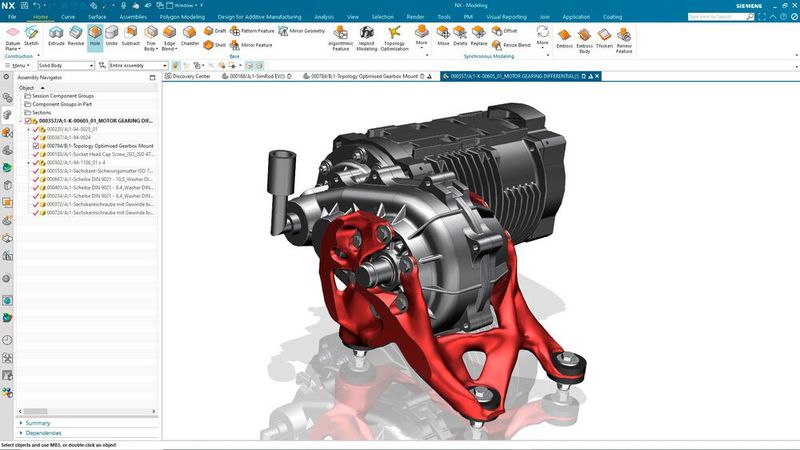
Task: Toggle checkbox for Topology Optimised Gearbox Mount
Action: pyautogui.click(x=36, y=146)
